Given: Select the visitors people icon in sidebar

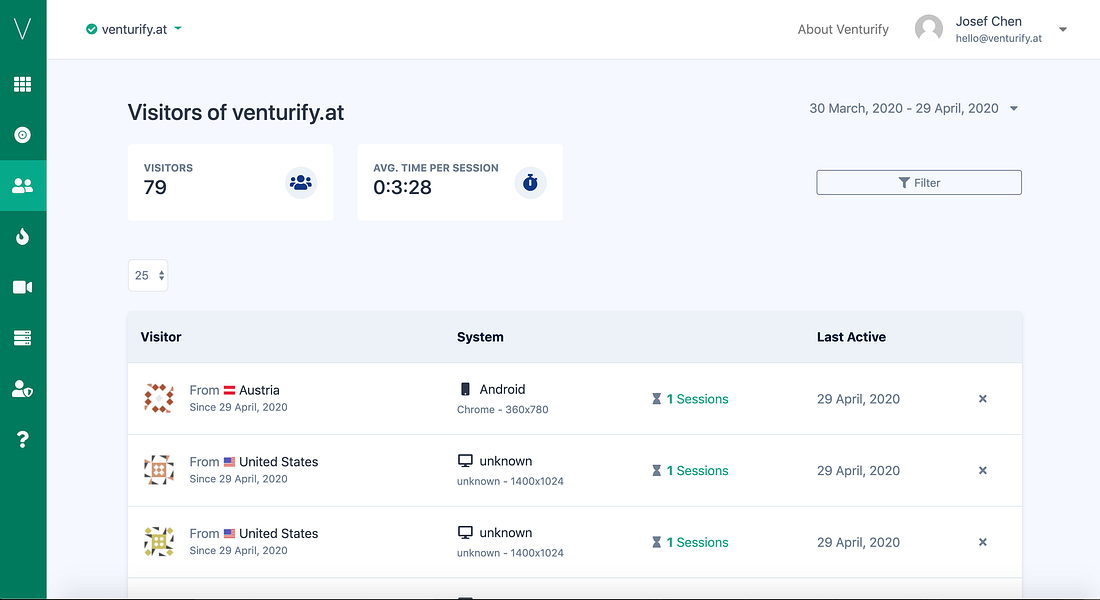Looking at the screenshot, I should pyautogui.click(x=22, y=185).
